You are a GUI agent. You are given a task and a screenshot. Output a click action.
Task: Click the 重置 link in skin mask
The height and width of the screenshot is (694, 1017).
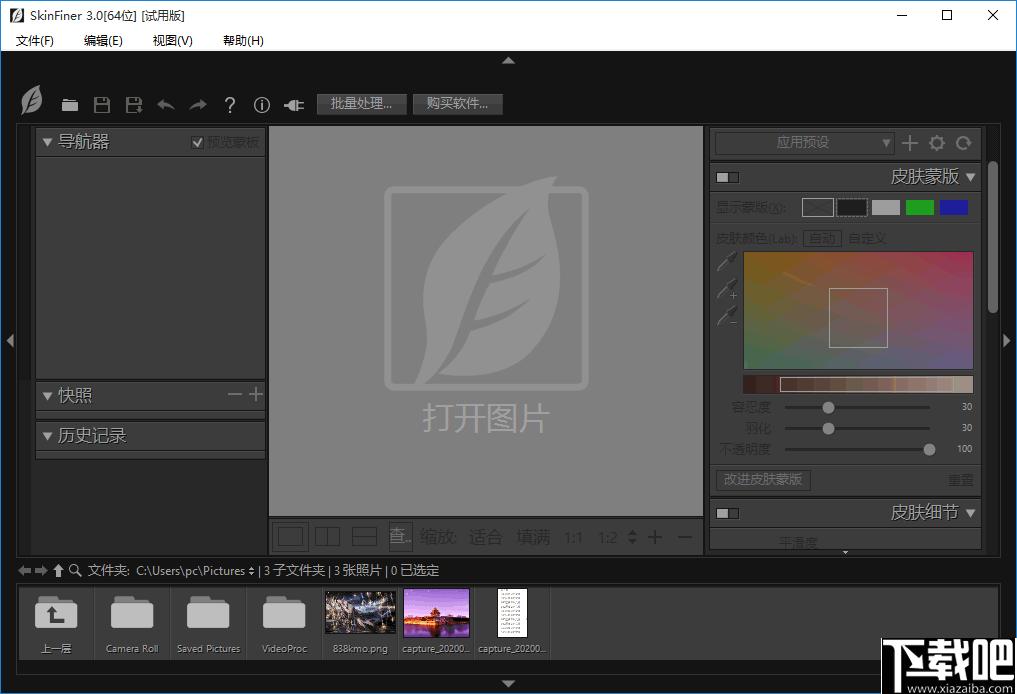coord(961,480)
